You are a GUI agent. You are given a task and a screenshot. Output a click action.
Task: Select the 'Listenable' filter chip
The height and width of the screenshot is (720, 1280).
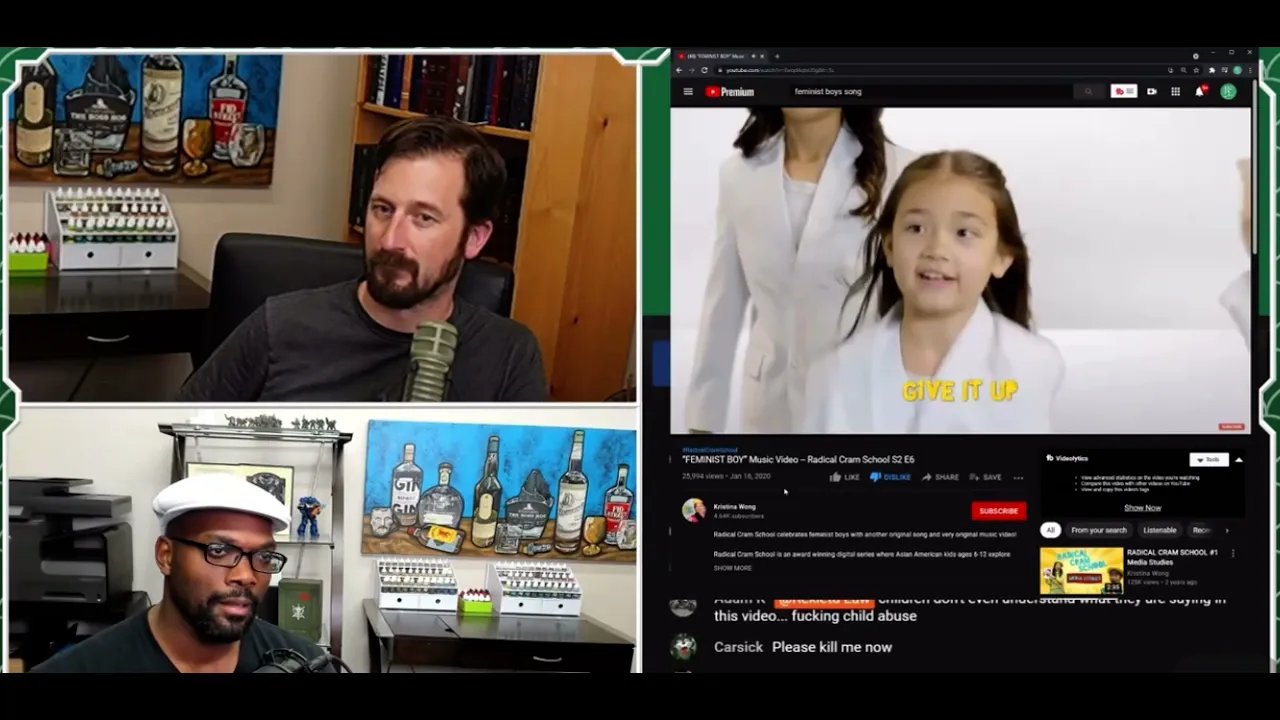point(1160,530)
